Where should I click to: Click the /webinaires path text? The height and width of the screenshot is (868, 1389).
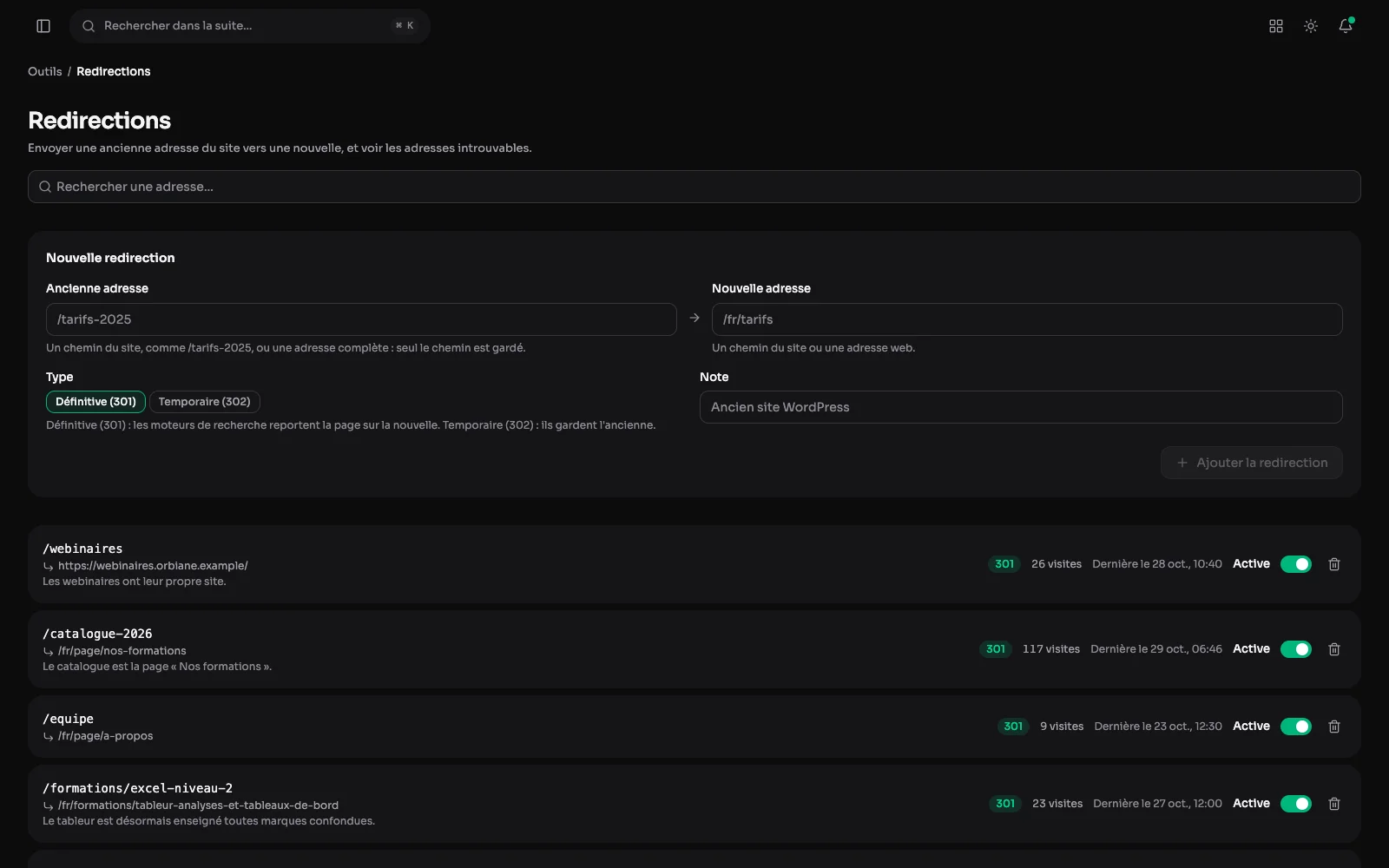coord(82,549)
